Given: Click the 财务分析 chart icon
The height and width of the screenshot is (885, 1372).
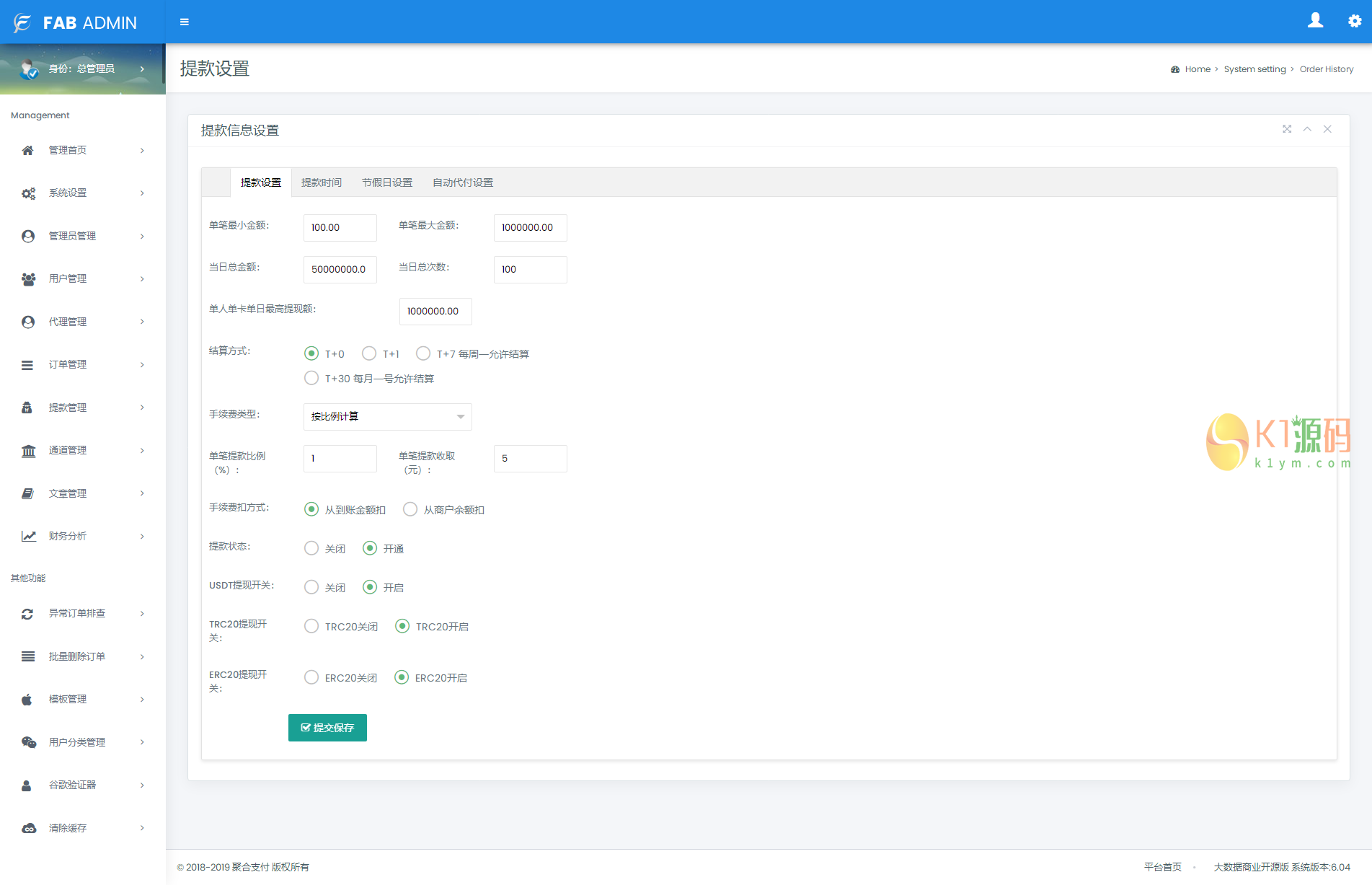Looking at the screenshot, I should pyautogui.click(x=28, y=536).
